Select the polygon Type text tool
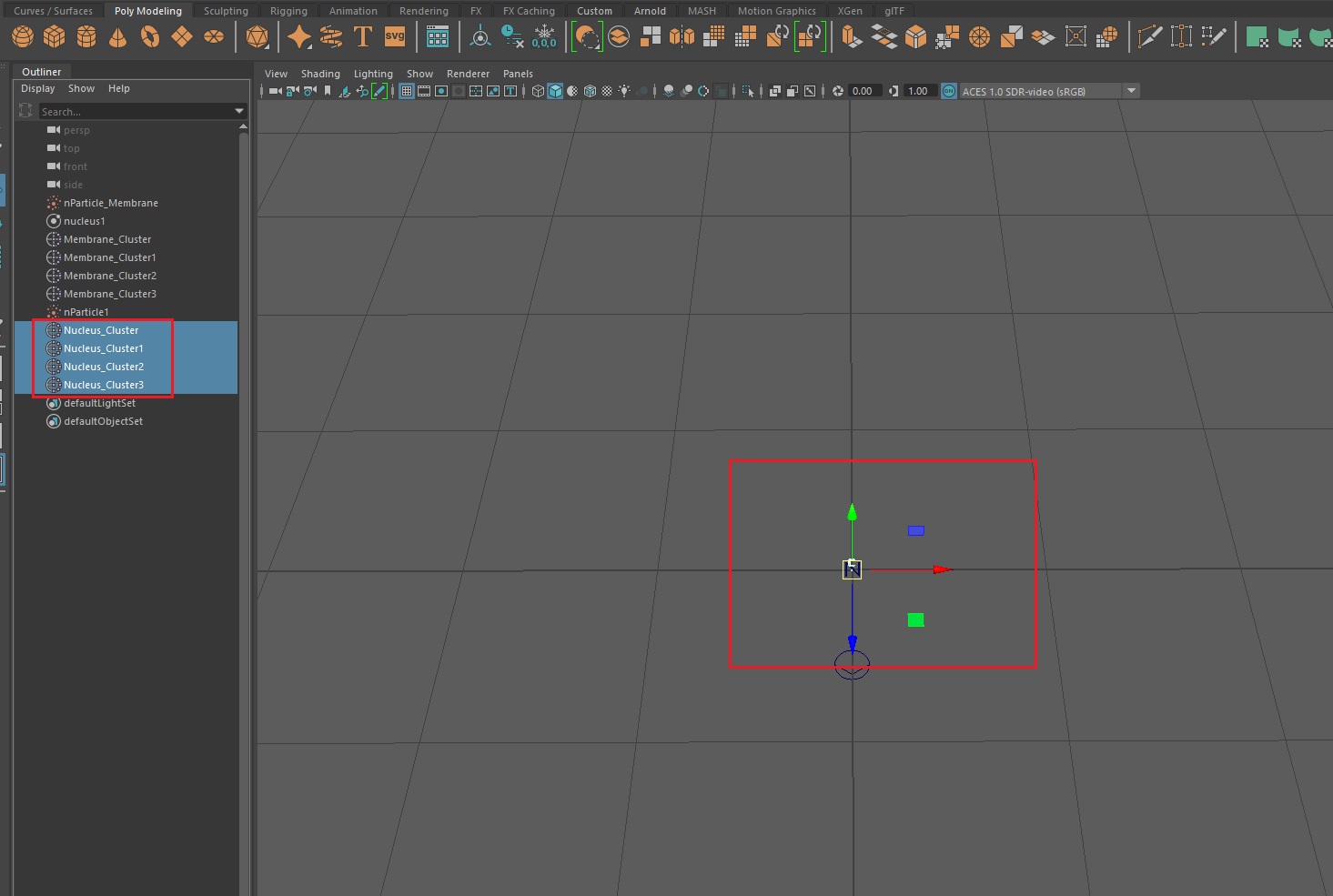Image resolution: width=1333 pixels, height=896 pixels. (x=362, y=37)
